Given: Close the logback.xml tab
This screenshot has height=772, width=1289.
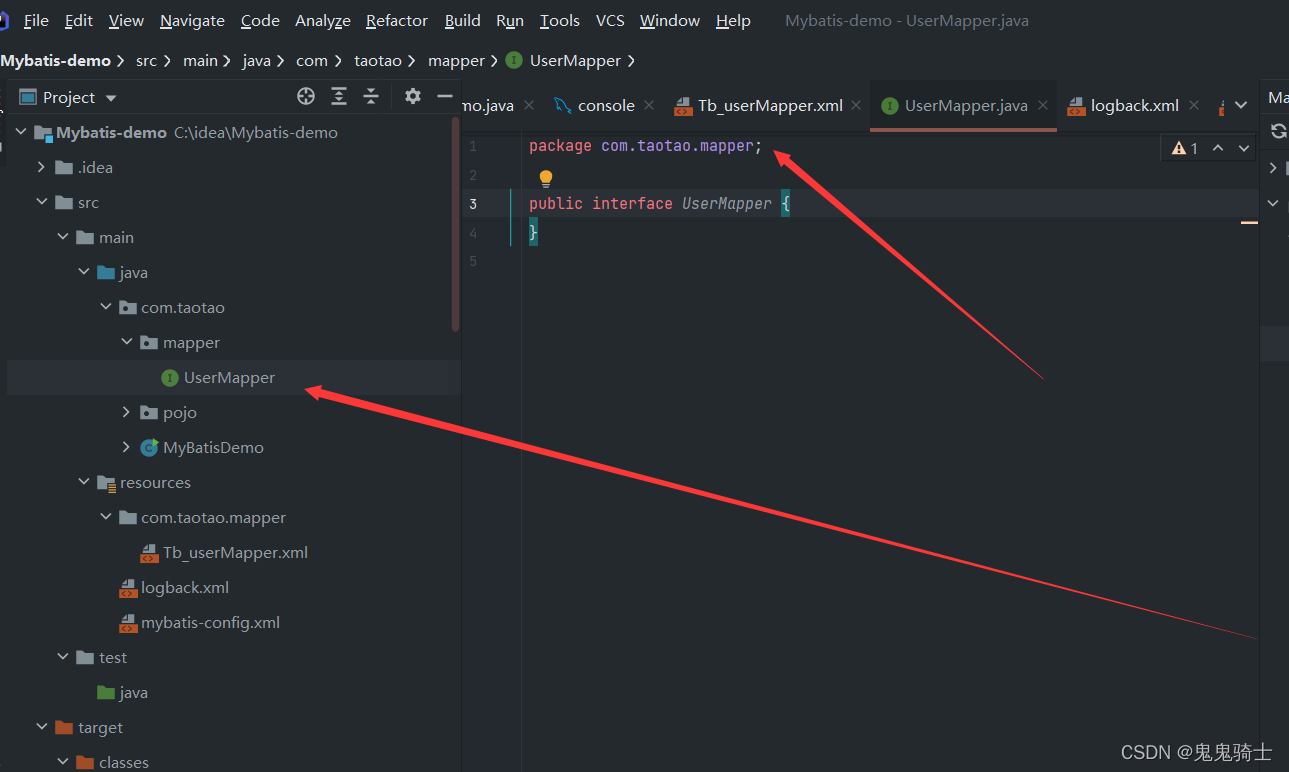Looking at the screenshot, I should pos(1194,105).
